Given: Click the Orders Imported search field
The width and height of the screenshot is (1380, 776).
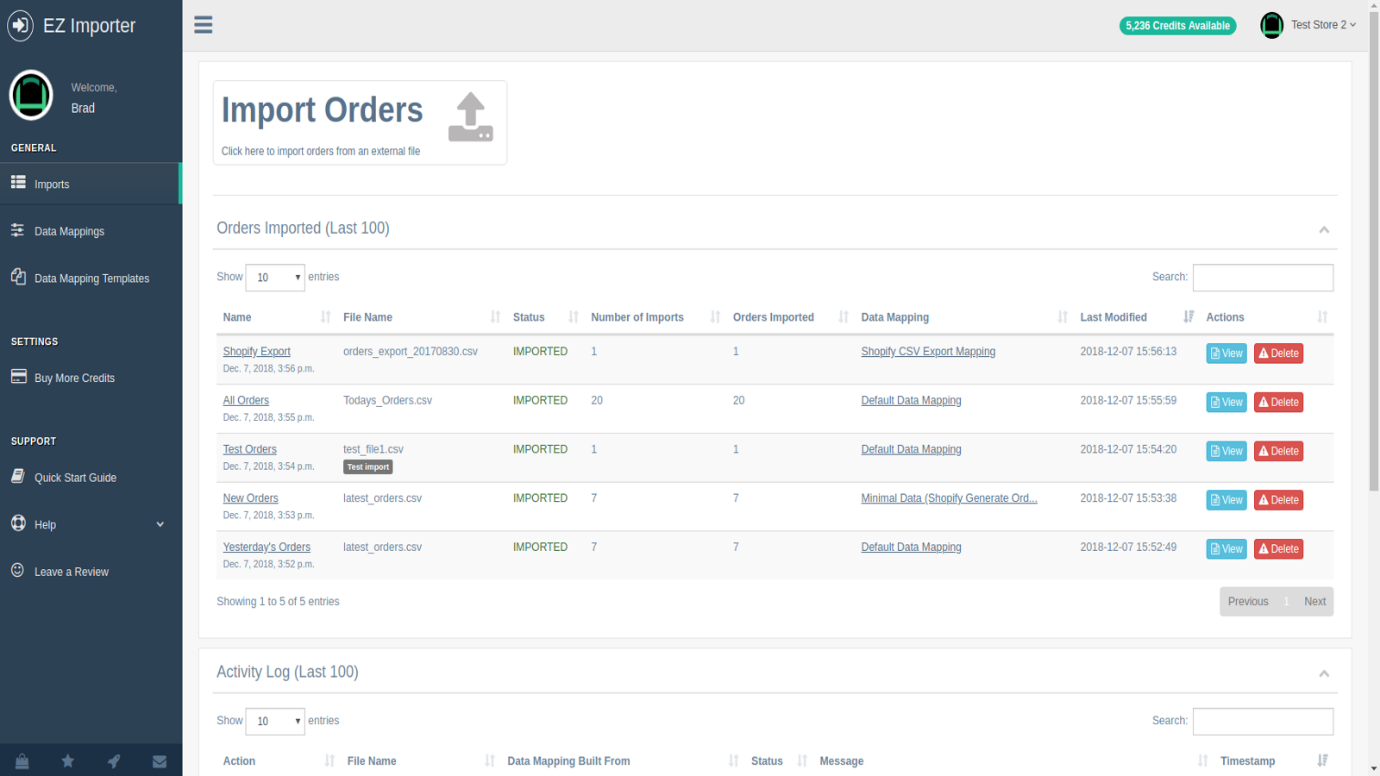Looking at the screenshot, I should (1262, 277).
